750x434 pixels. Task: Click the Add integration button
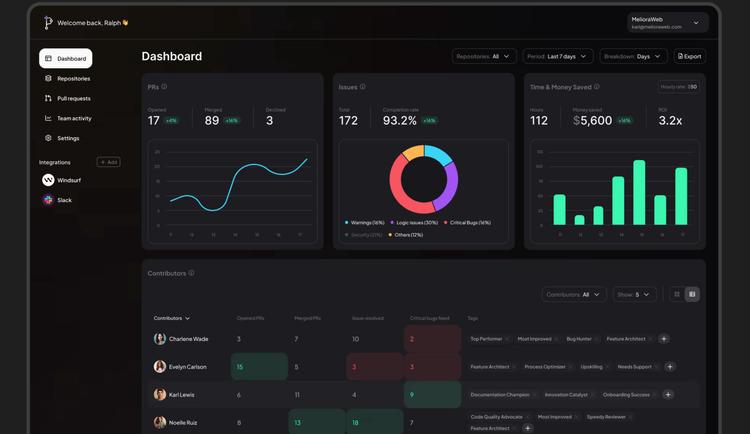click(108, 161)
